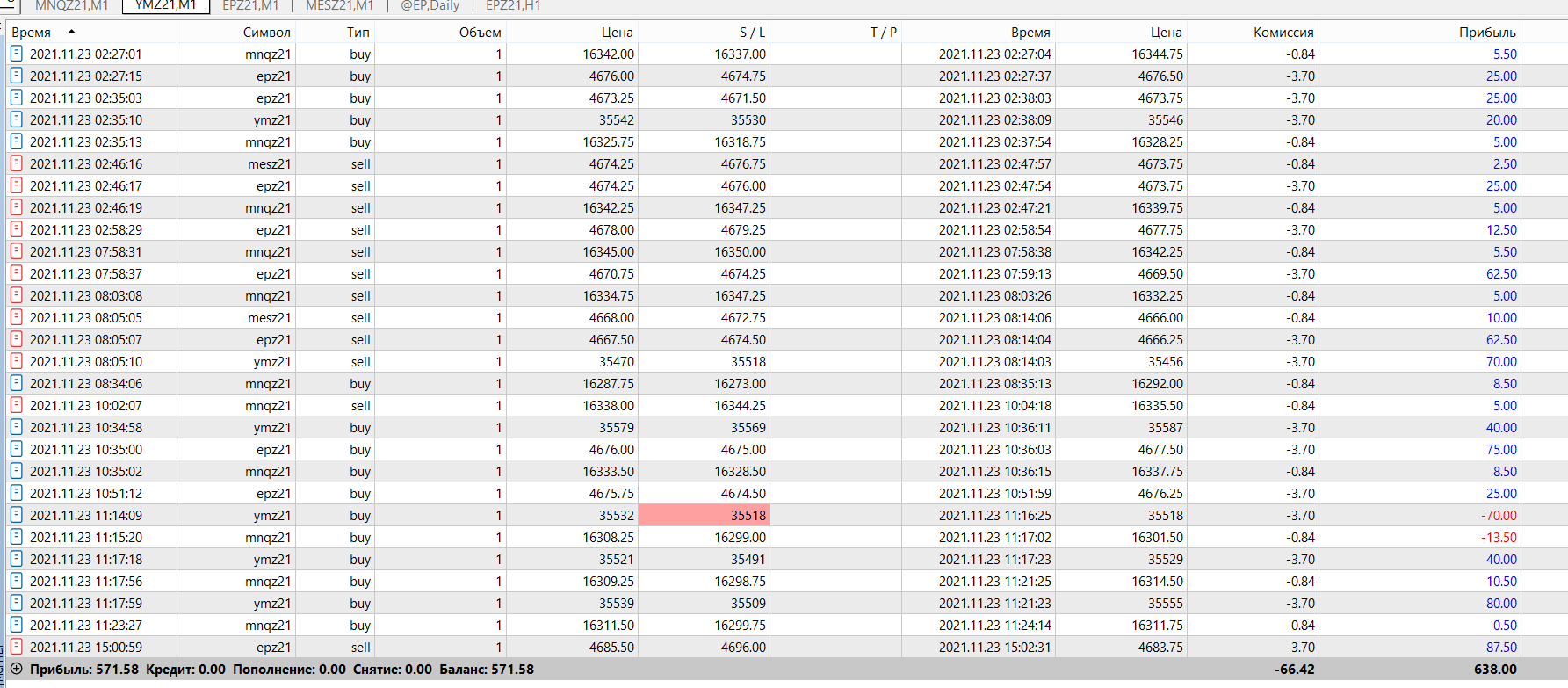Select the profit value 87.50
Screen dimensions: 1568x688
(x=1501, y=648)
